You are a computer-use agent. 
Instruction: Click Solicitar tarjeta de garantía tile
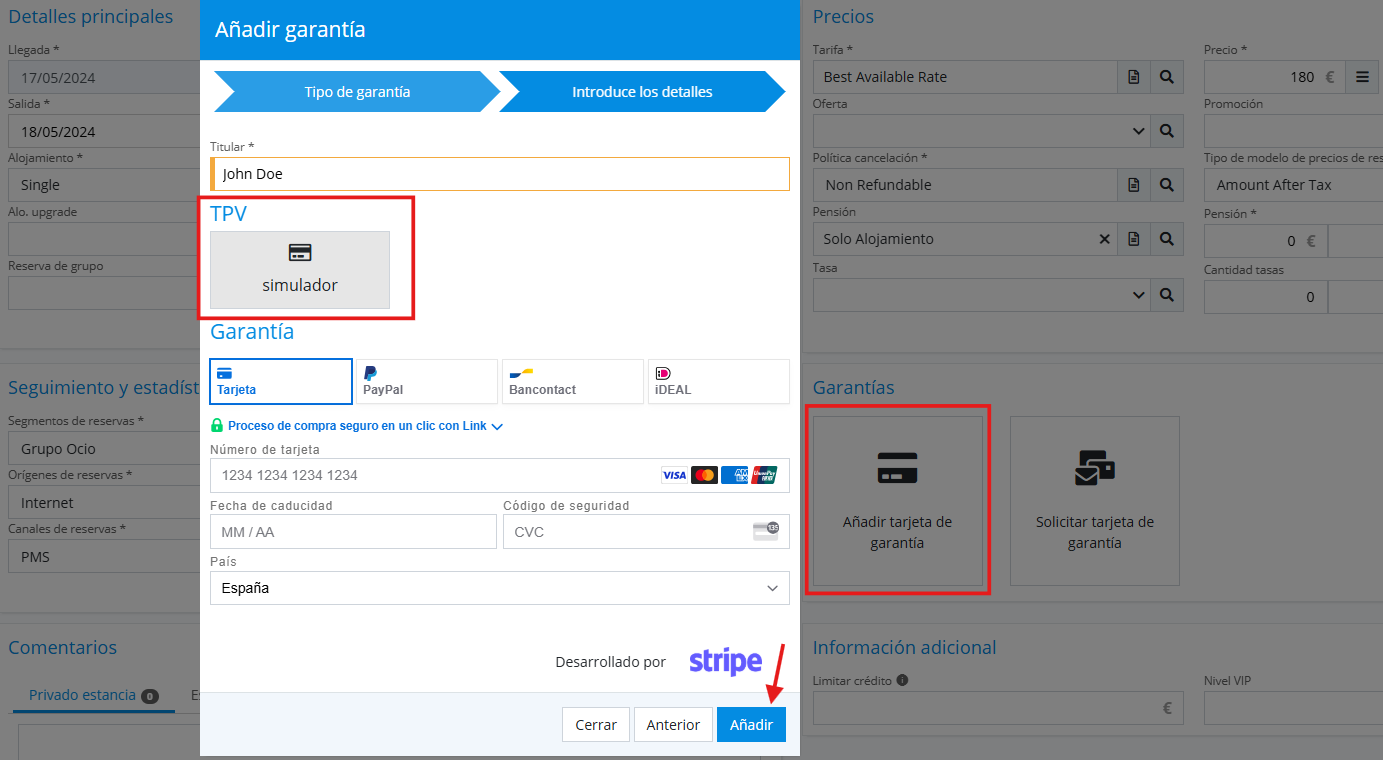point(1094,500)
